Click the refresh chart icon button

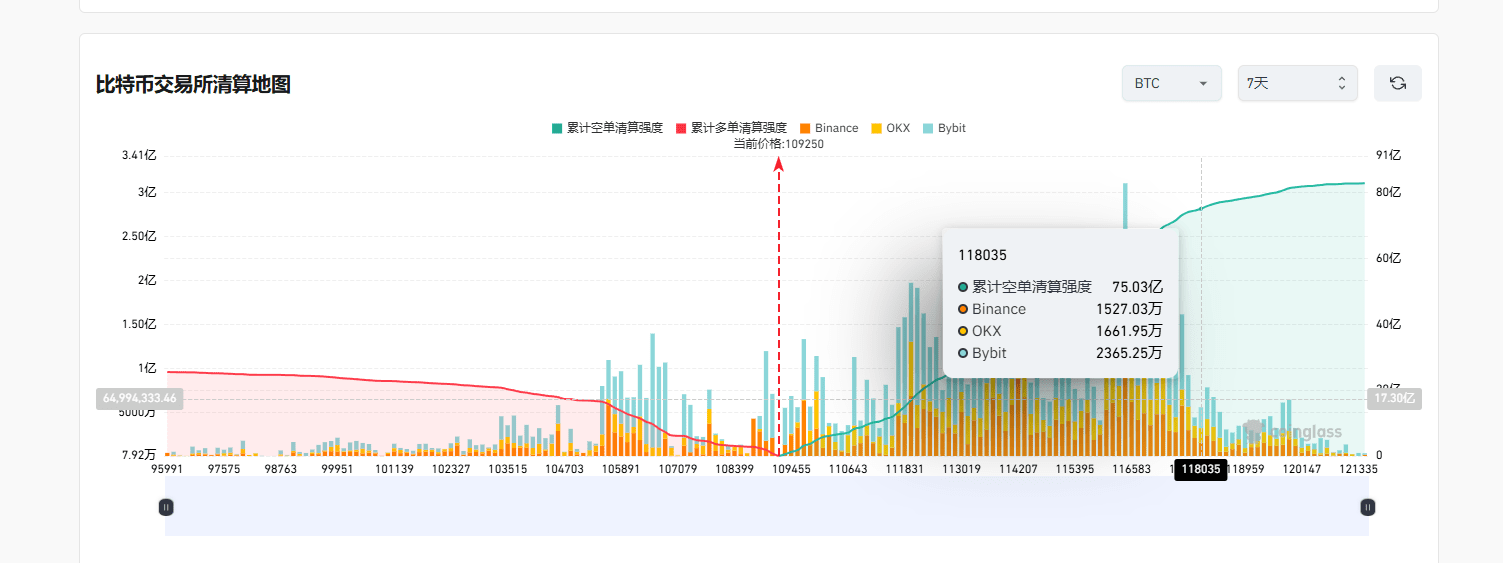pos(1397,83)
